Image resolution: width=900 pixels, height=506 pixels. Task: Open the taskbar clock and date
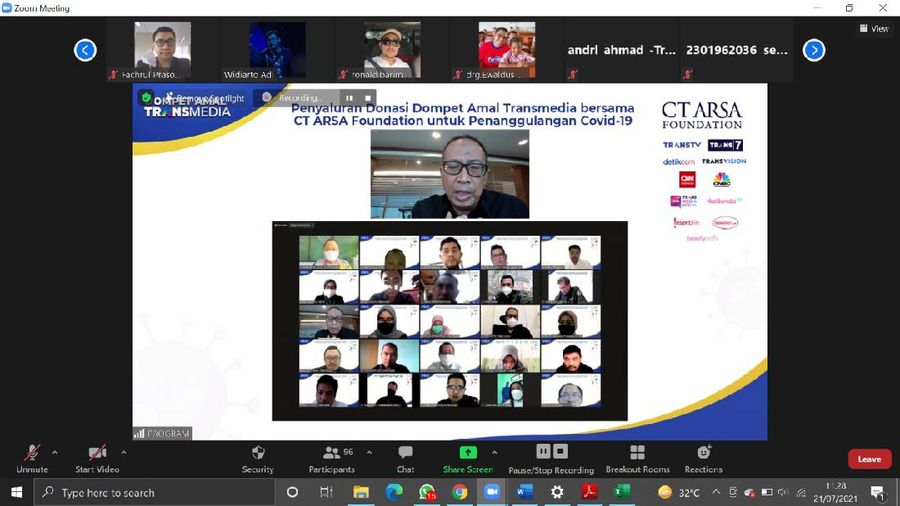click(835, 492)
